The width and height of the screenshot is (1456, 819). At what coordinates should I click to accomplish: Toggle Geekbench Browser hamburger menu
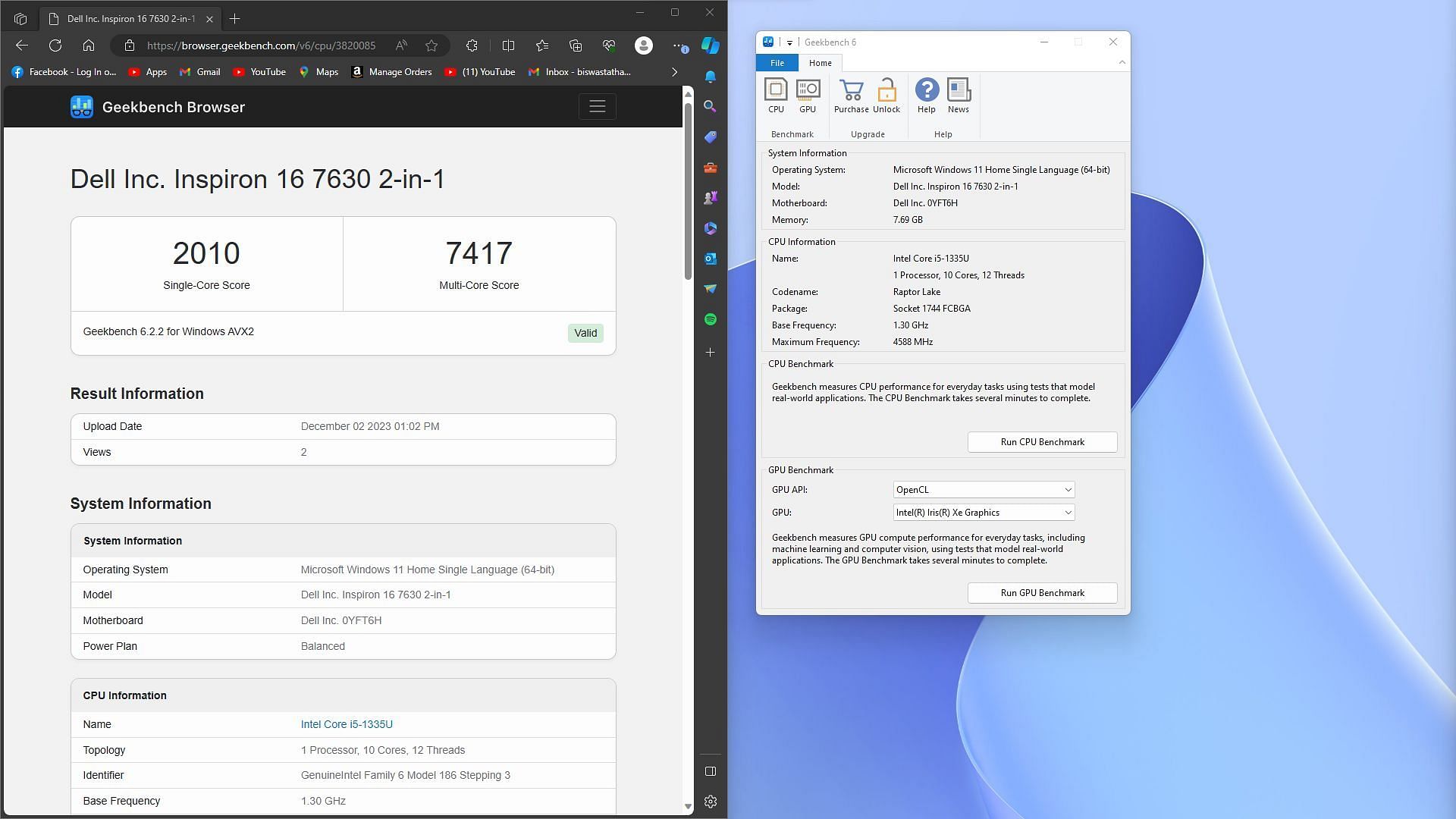[597, 107]
